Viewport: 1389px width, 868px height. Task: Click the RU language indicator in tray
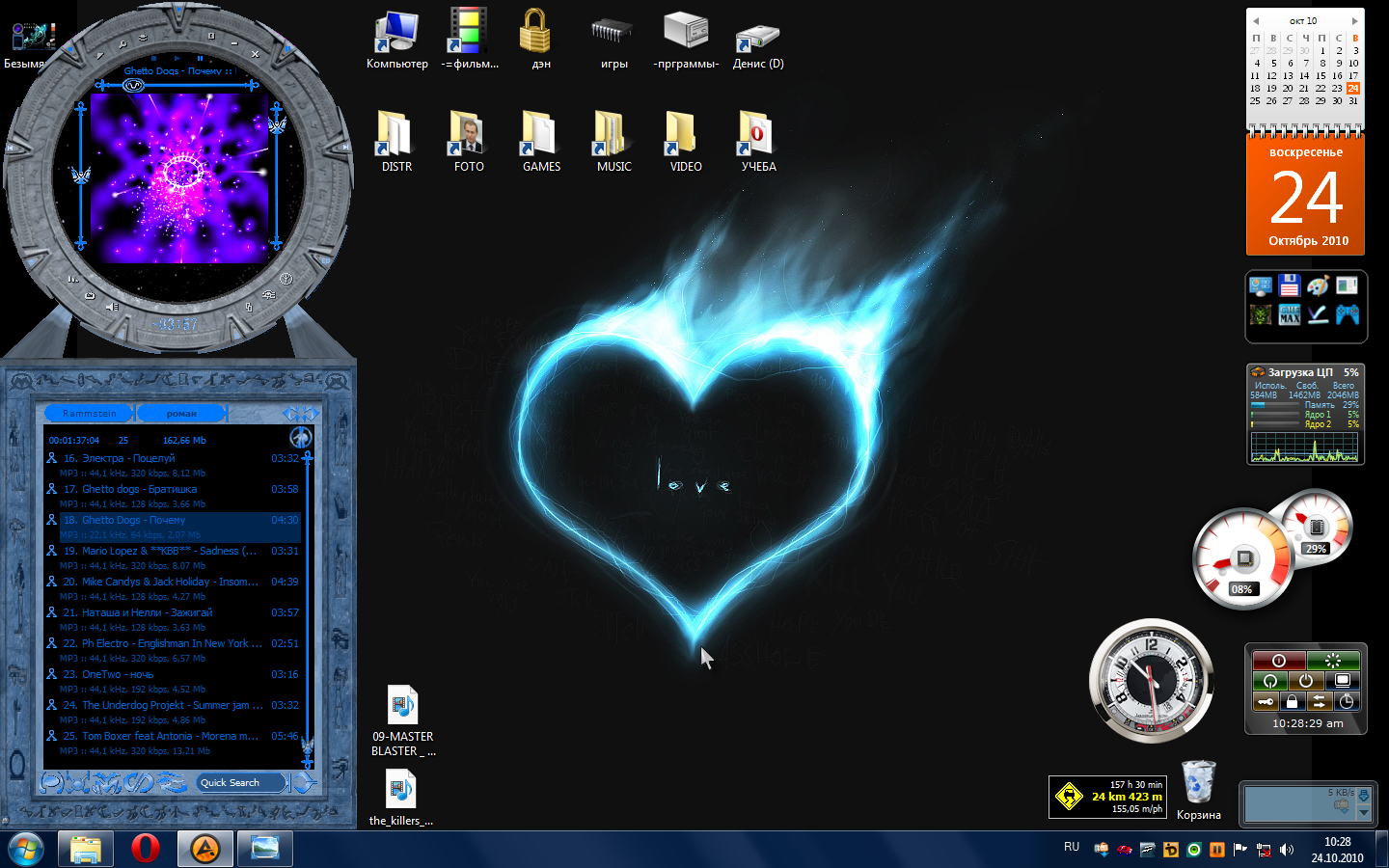pos(1072,847)
